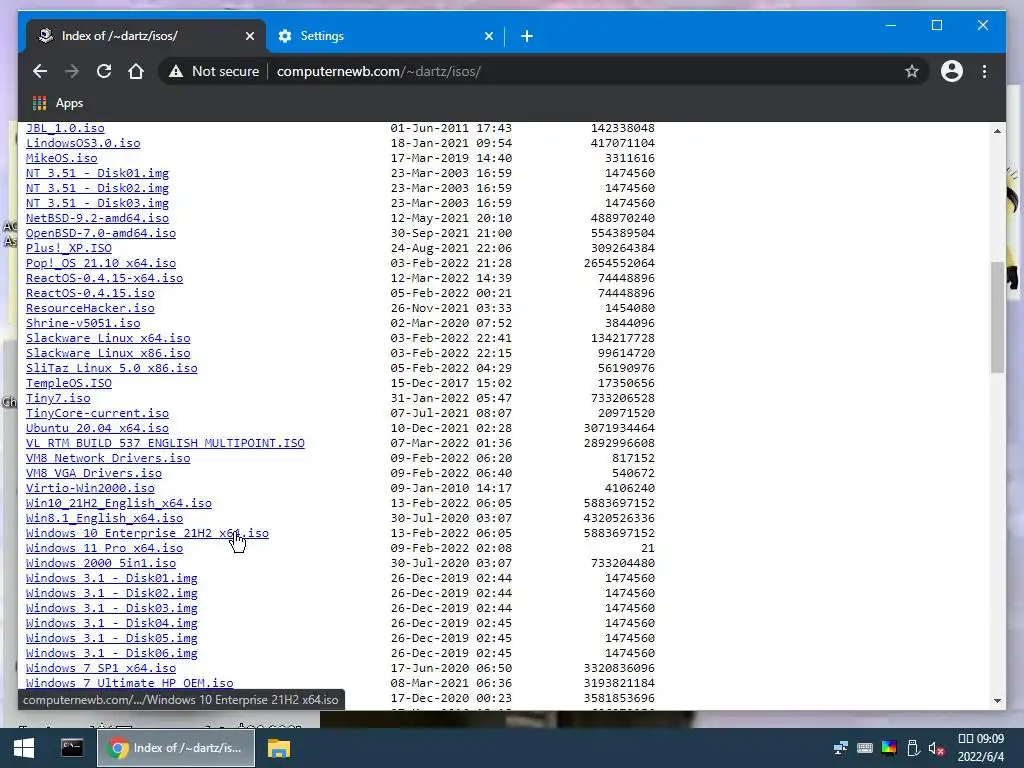This screenshot has width=1024, height=768.
Task: Select the file size 5883697152 for Win10_21H2
Action: coord(619,504)
